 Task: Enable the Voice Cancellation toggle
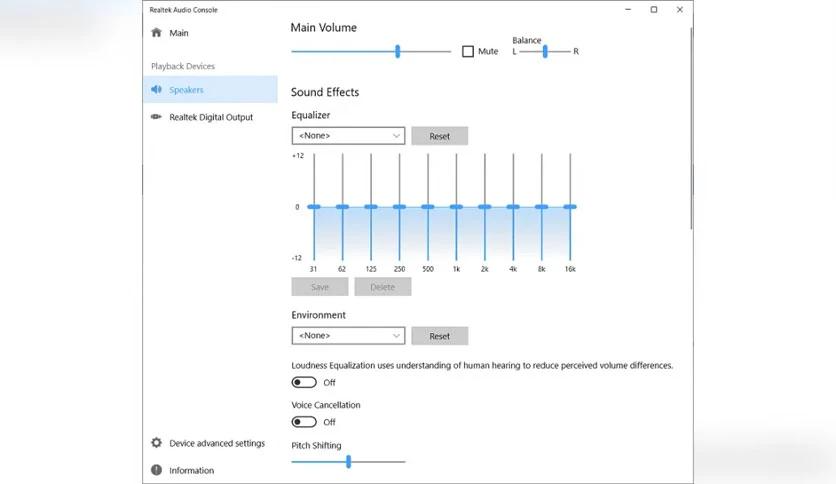point(304,422)
